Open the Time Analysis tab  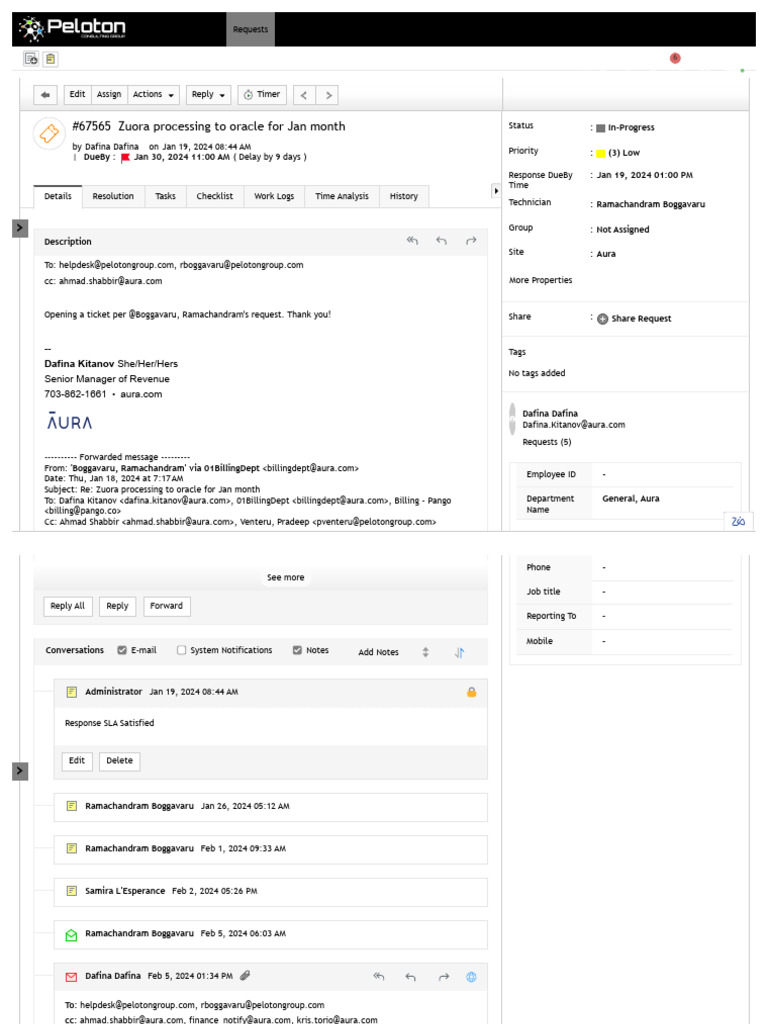coord(342,196)
